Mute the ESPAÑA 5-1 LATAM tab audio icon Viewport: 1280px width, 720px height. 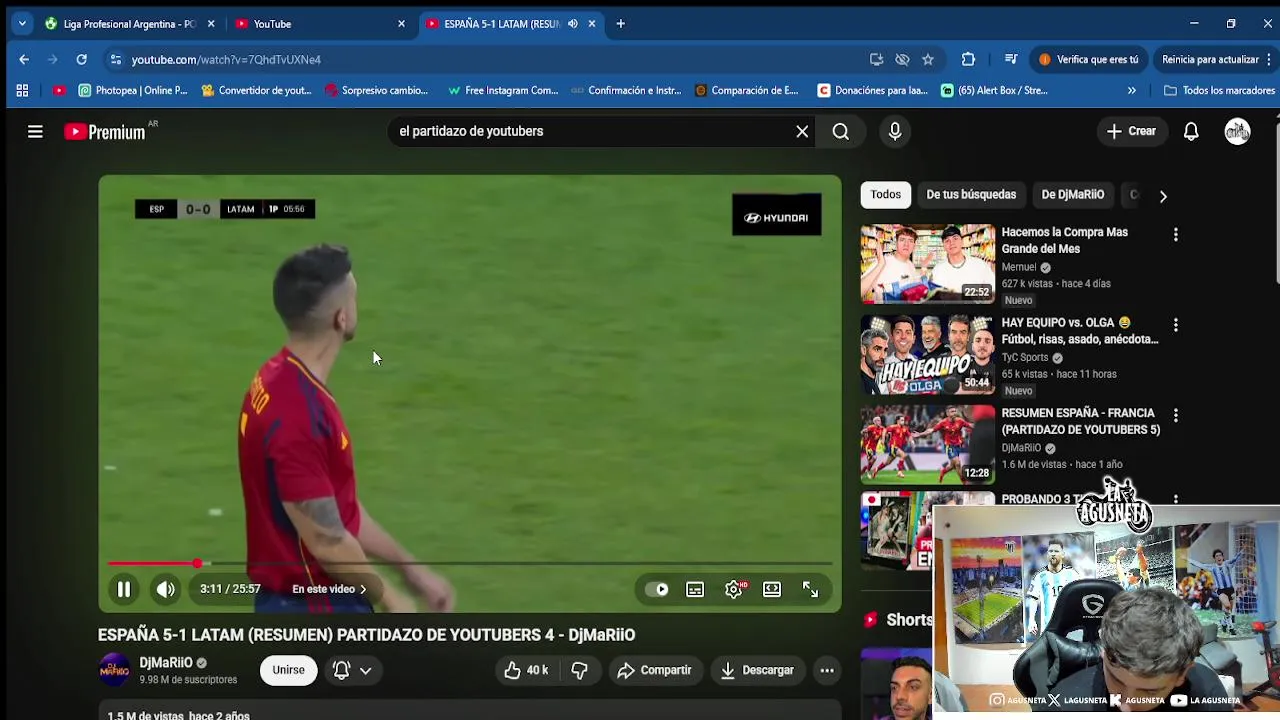click(572, 24)
